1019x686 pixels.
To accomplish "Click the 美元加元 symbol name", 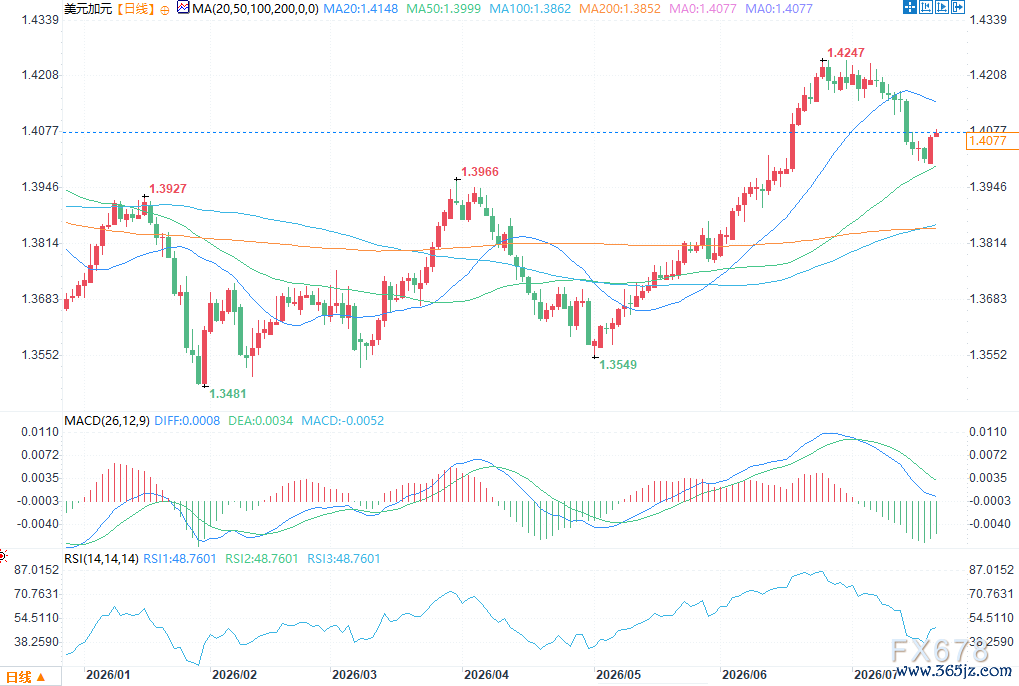I will click(88, 8).
